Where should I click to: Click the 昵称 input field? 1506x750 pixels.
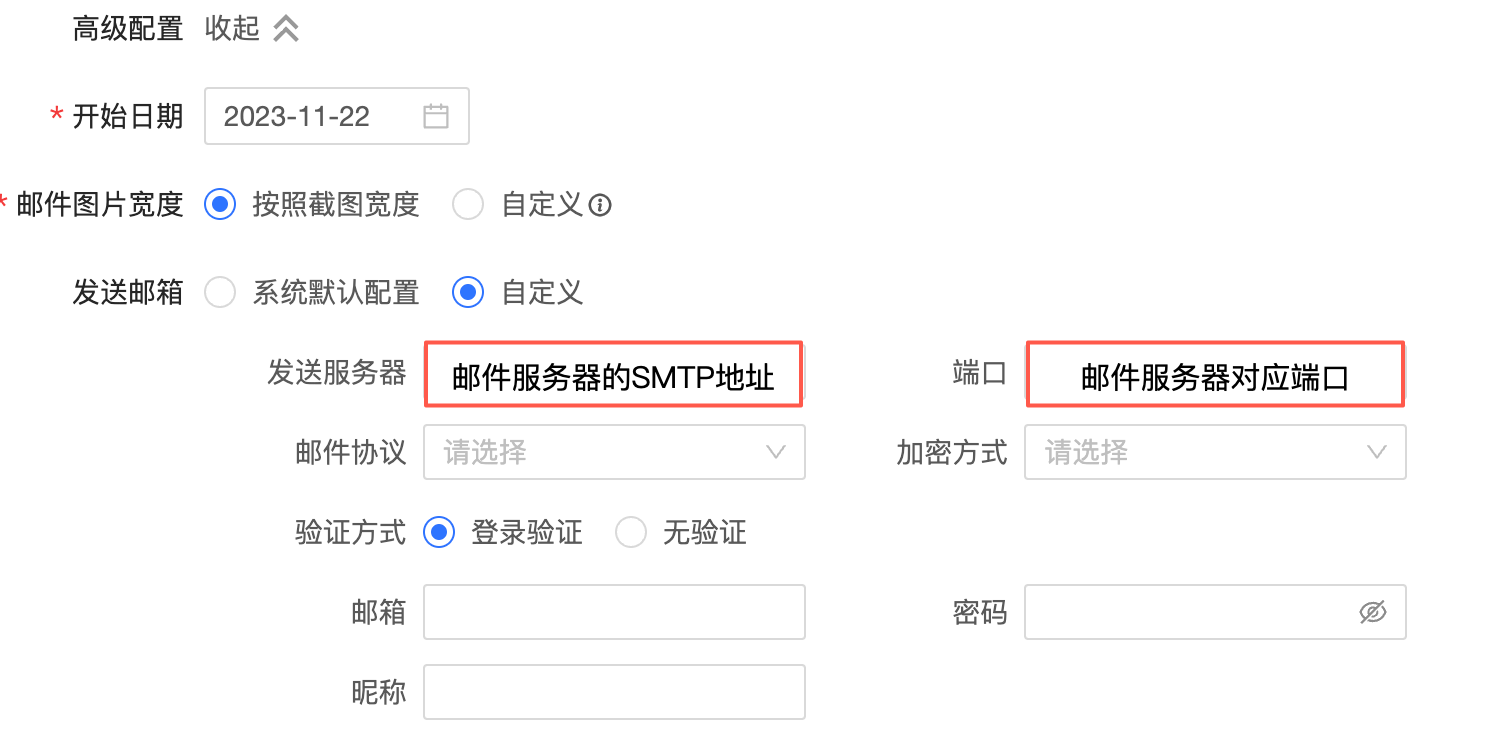[614, 692]
